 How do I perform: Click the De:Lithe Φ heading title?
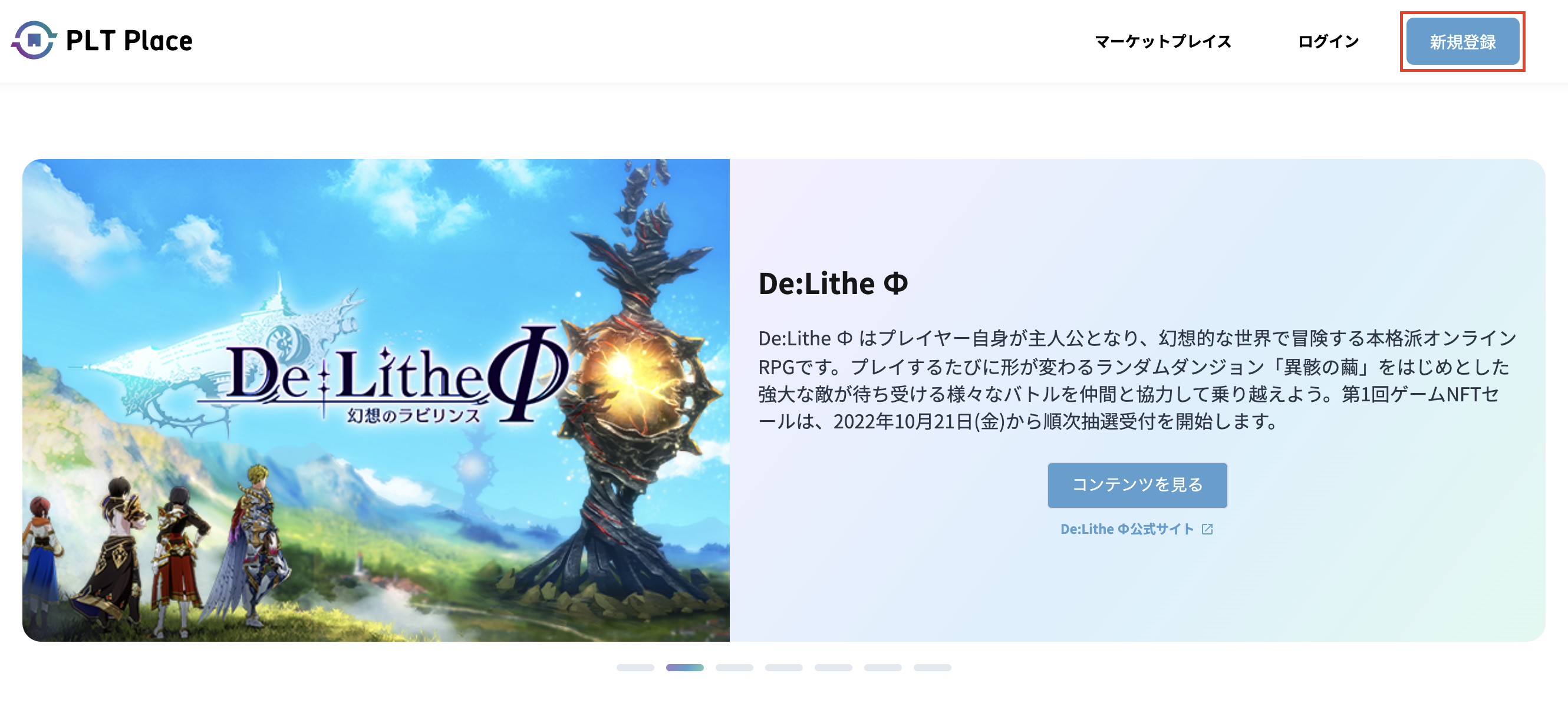(833, 283)
